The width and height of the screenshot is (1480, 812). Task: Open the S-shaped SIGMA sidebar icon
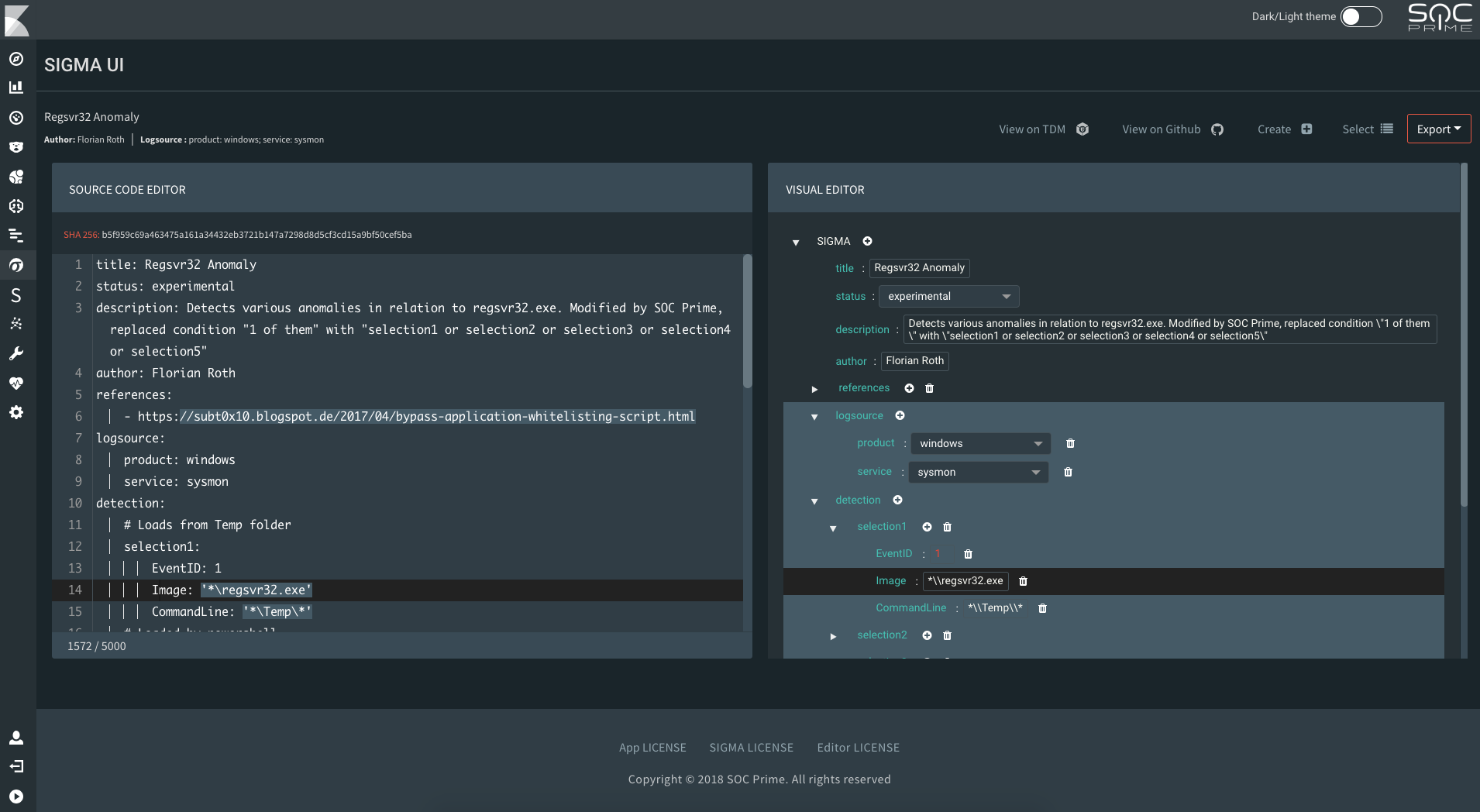pyautogui.click(x=16, y=294)
